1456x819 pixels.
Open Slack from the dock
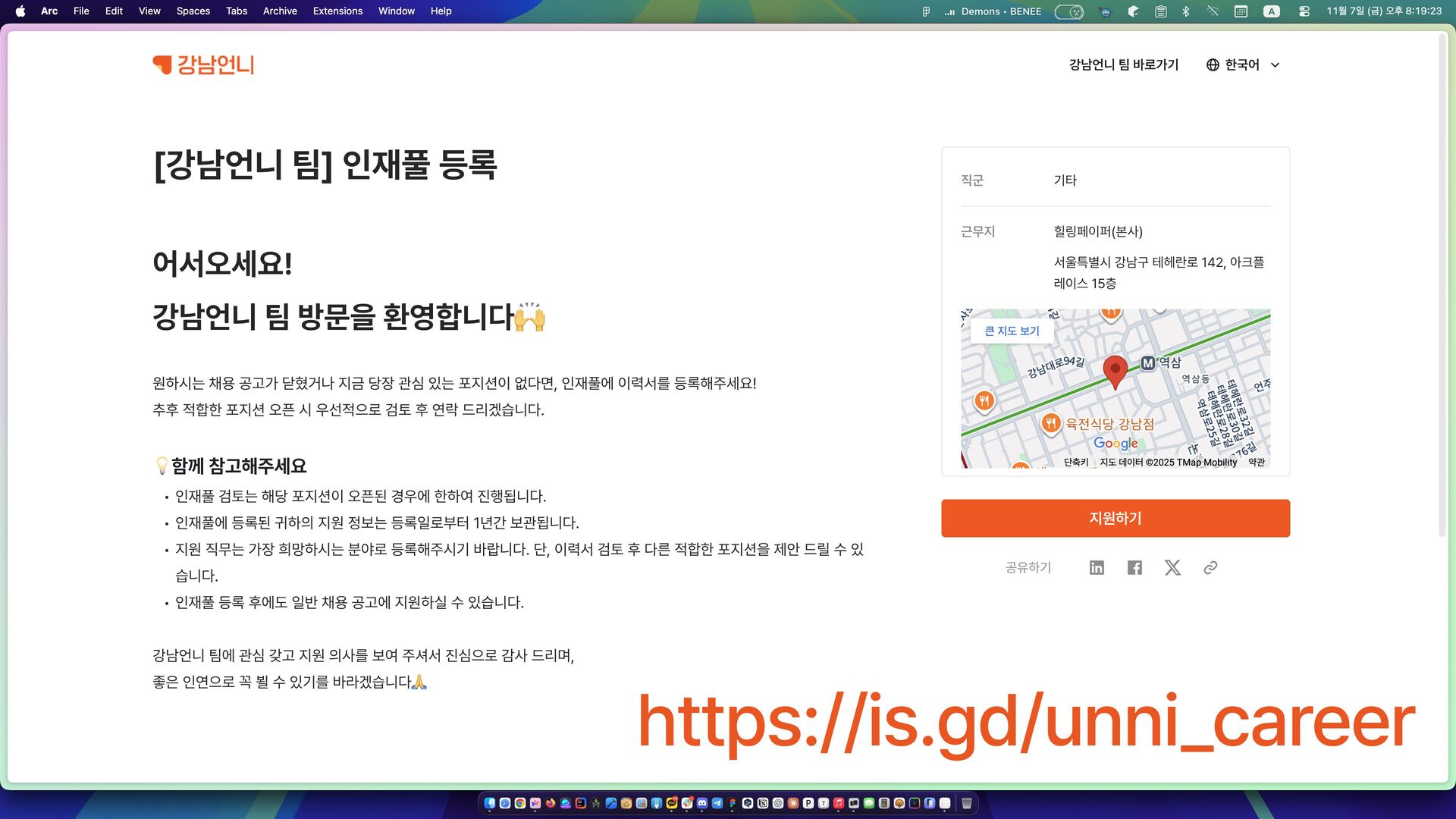point(686,803)
